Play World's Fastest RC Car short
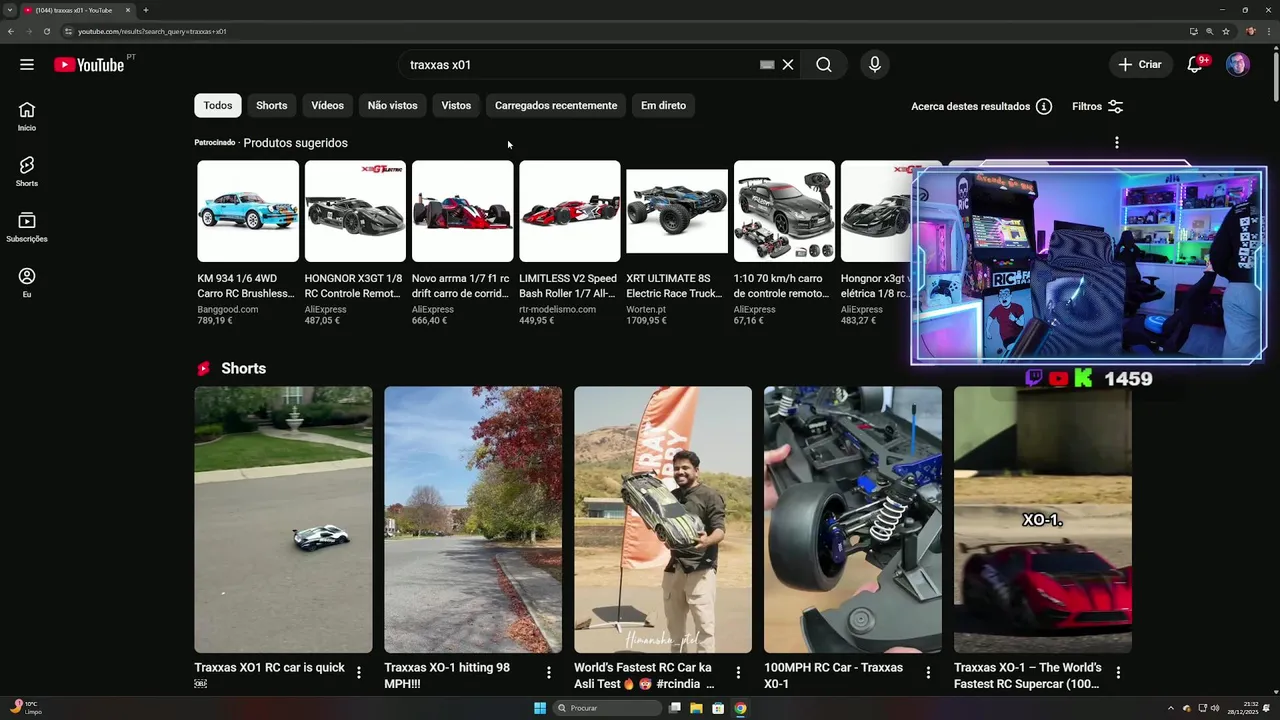Image resolution: width=1280 pixels, height=720 pixels. point(663,520)
